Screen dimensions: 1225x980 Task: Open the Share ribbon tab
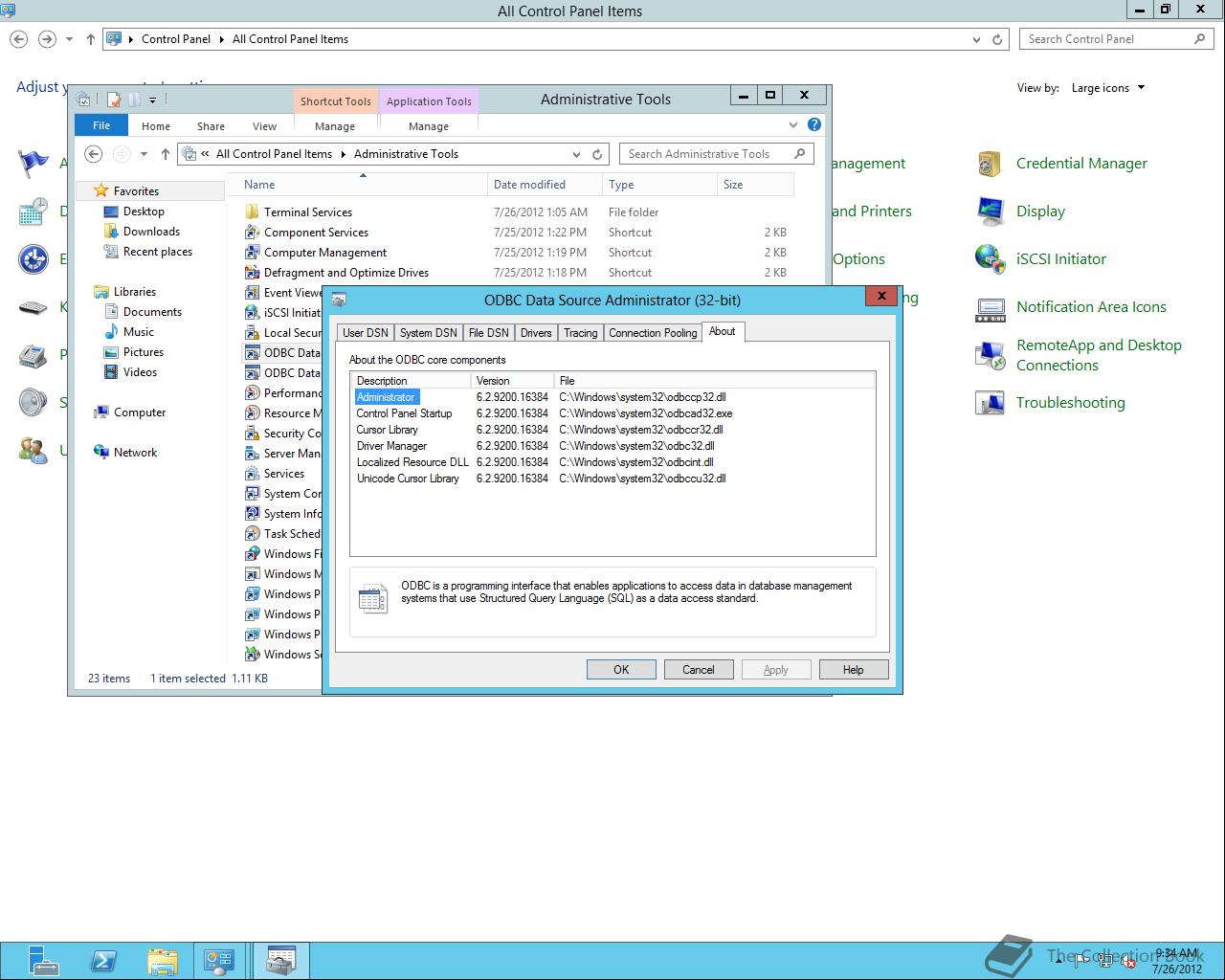211,126
